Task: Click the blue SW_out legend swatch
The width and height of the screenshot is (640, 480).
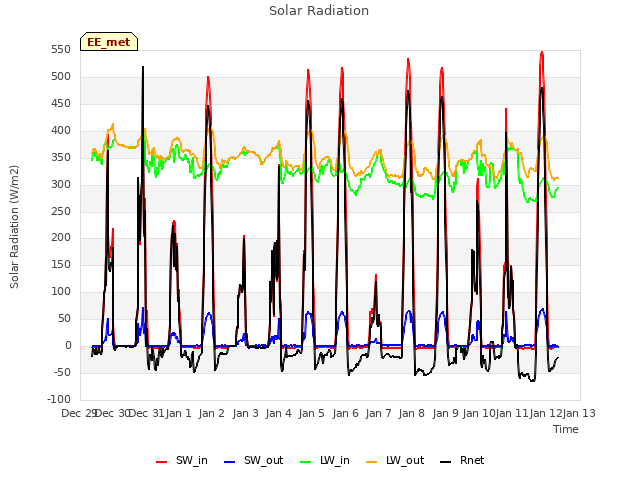Action: (x=230, y=462)
